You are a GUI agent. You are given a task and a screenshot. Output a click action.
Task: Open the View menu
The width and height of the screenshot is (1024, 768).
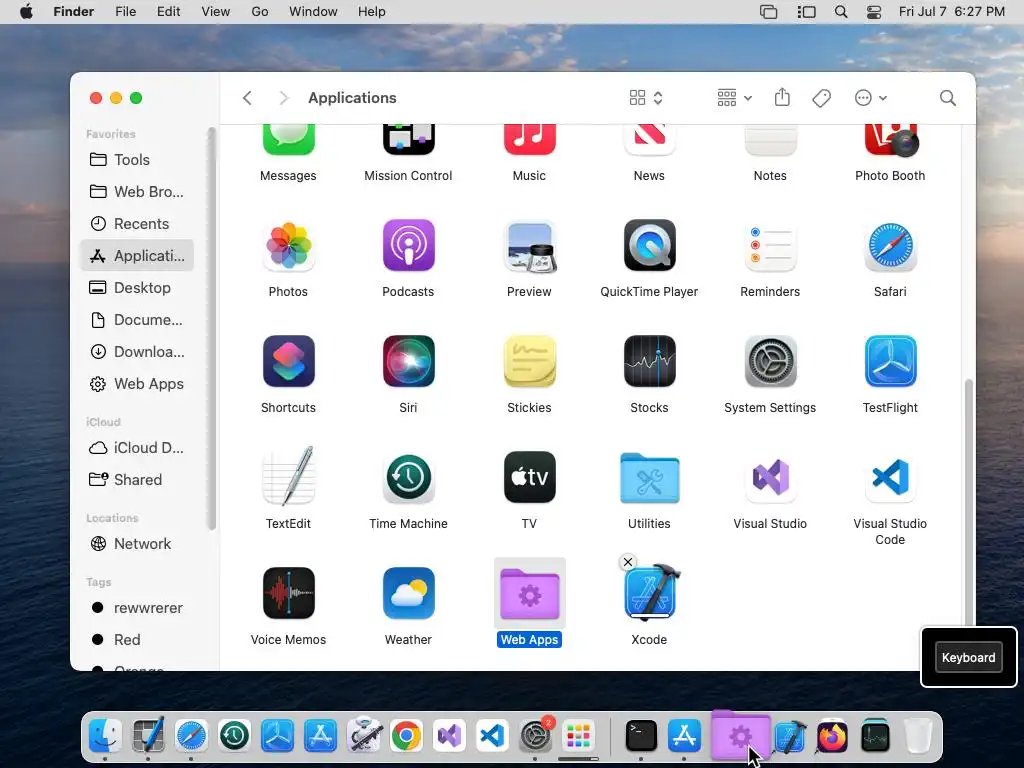pos(216,12)
